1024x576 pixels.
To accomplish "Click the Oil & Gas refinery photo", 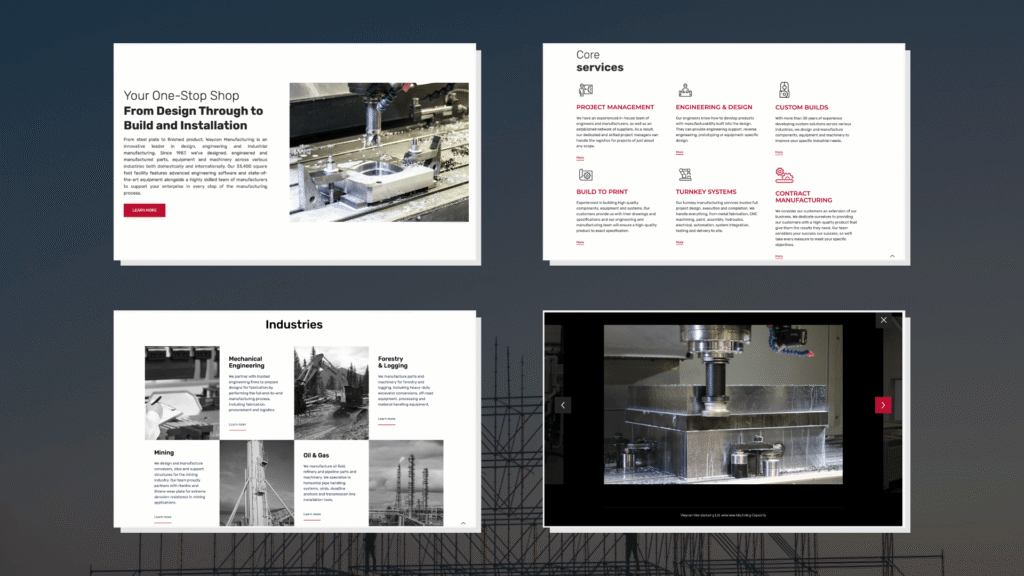I will tap(406, 483).
